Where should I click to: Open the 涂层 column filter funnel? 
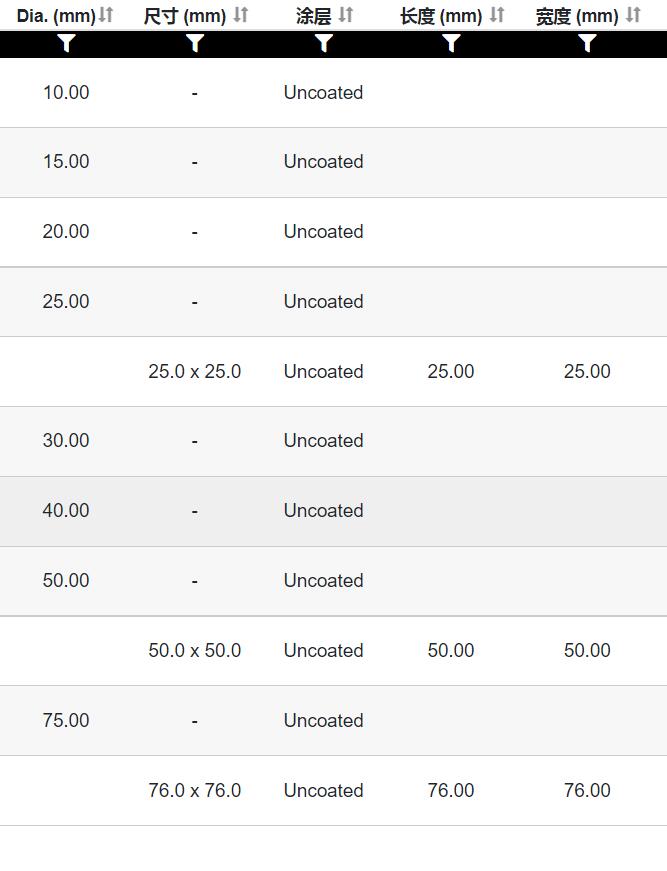324,43
